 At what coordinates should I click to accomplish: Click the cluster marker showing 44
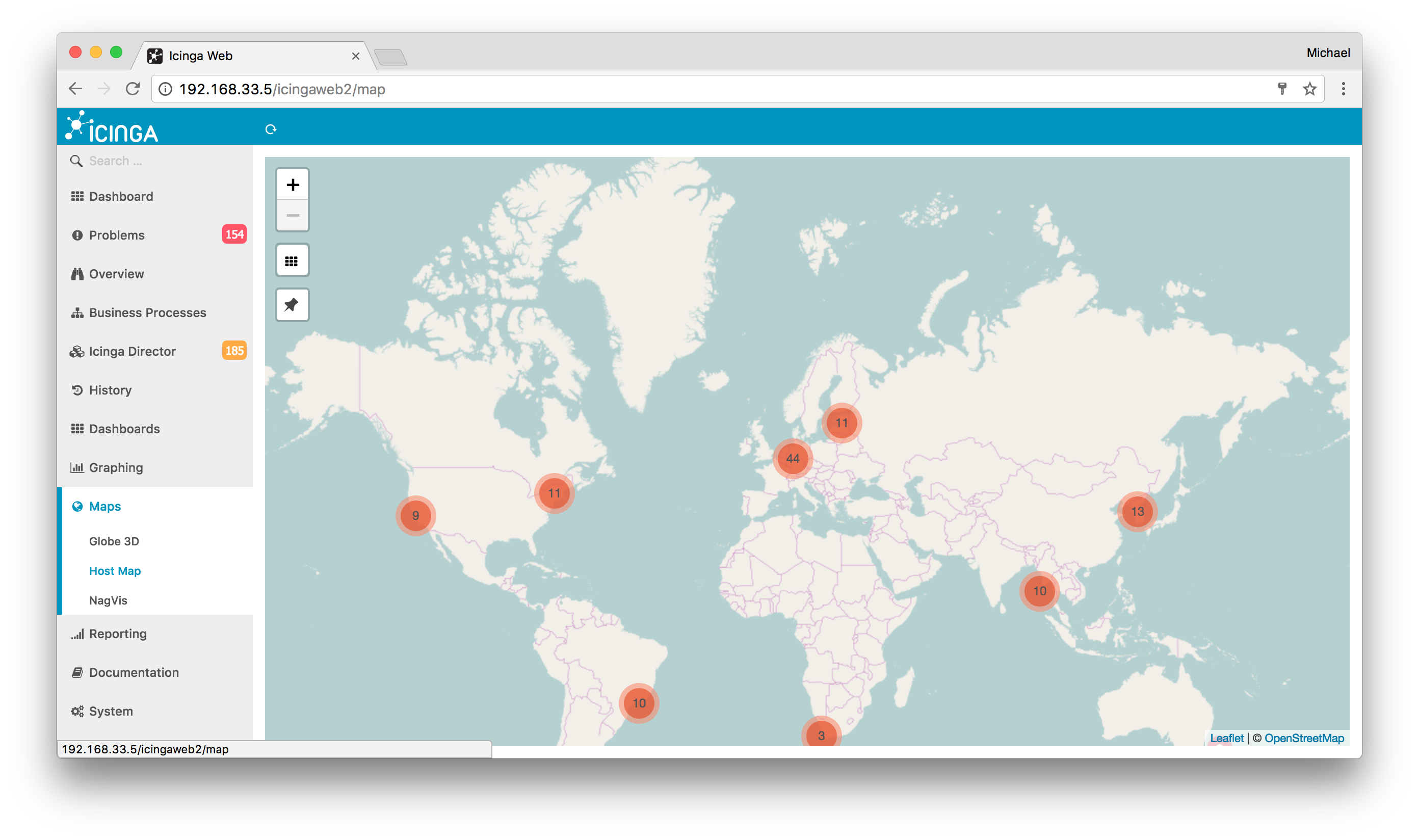(793, 459)
